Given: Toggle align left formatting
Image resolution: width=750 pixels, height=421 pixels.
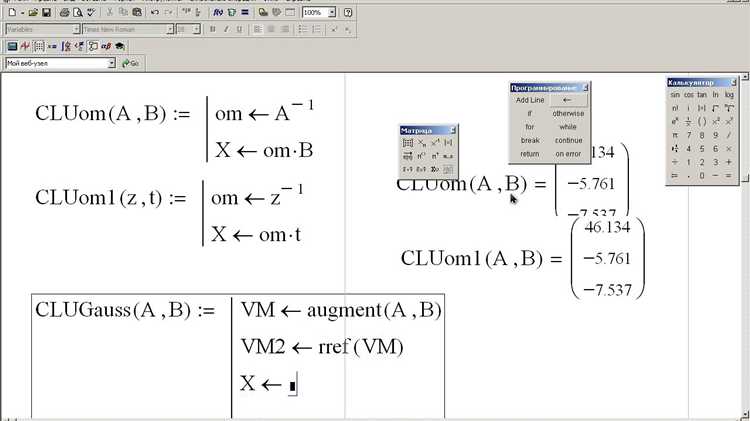Looking at the screenshot, I should (x=257, y=29).
